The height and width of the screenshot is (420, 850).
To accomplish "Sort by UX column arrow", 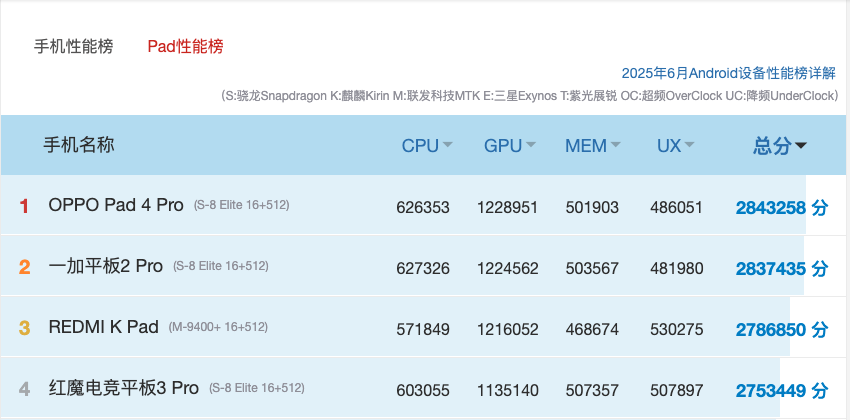I will click(691, 145).
